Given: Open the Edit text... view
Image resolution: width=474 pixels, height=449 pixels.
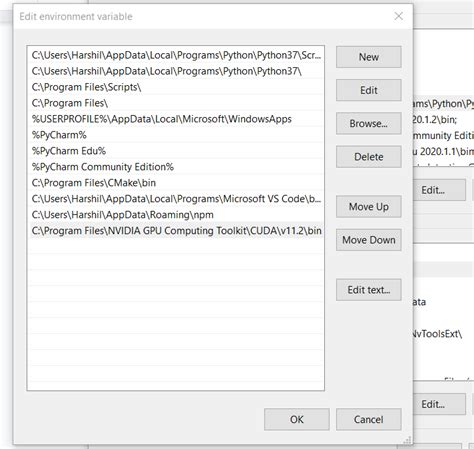Looking at the screenshot, I should 368,290.
